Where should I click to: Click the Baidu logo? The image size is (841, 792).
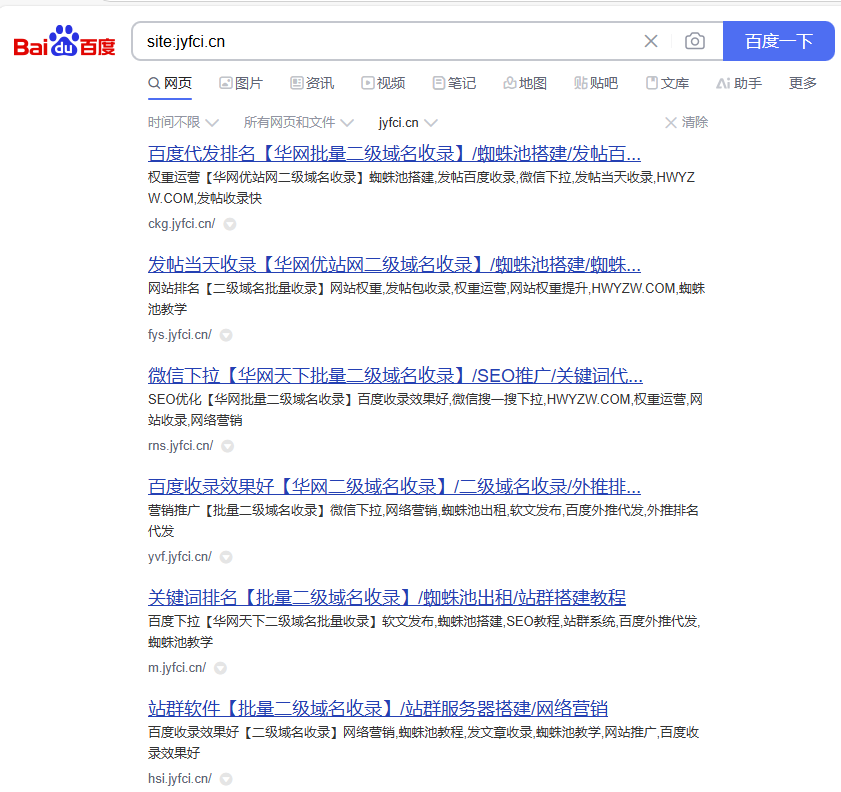[64, 41]
